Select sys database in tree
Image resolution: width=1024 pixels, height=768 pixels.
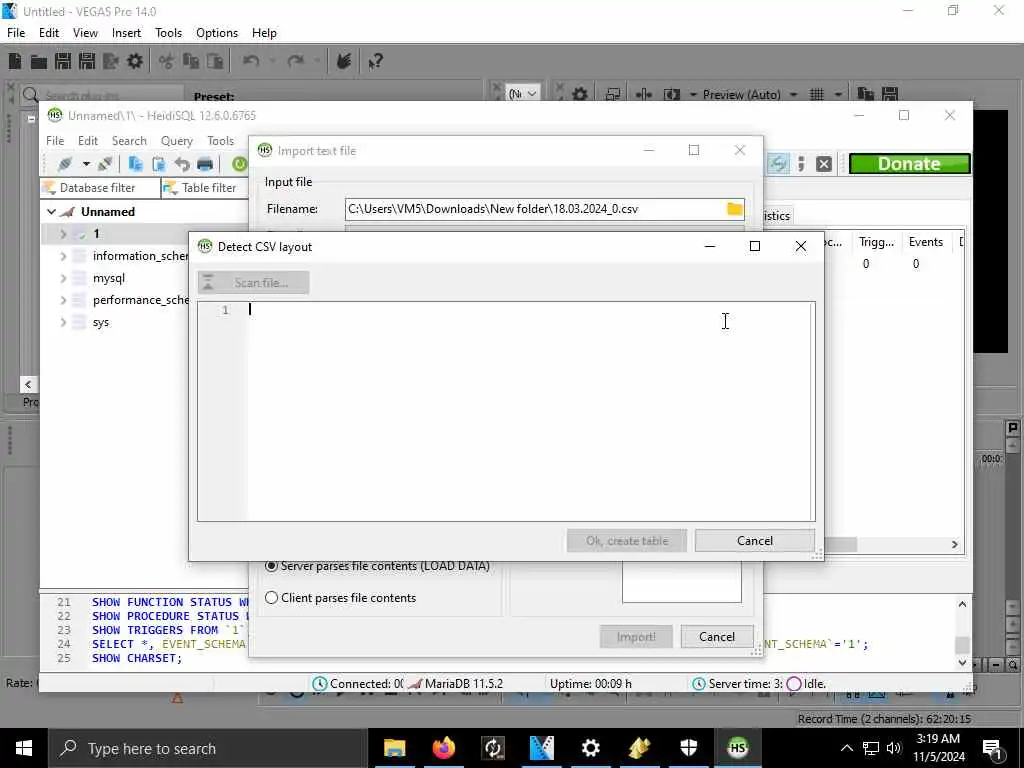[x=101, y=323]
